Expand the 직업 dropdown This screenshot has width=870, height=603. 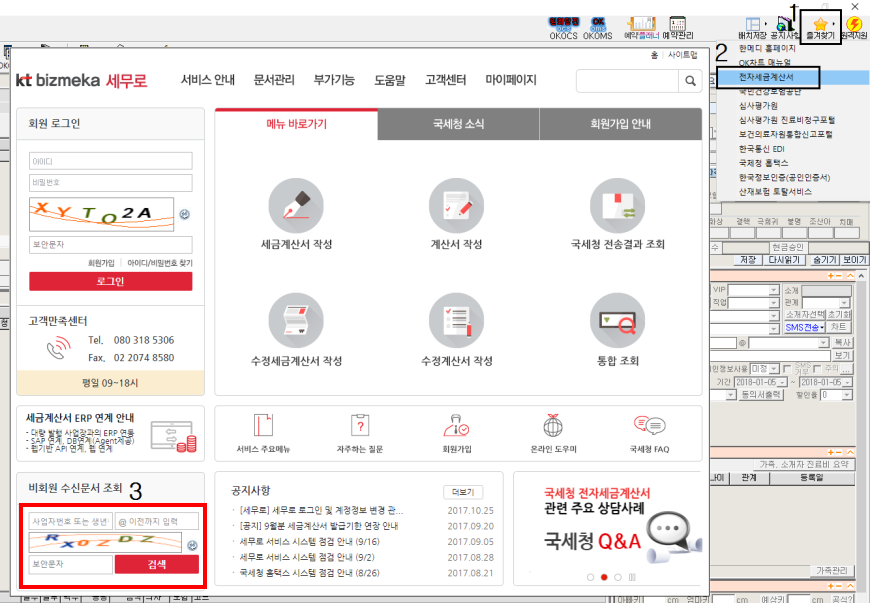coord(773,302)
